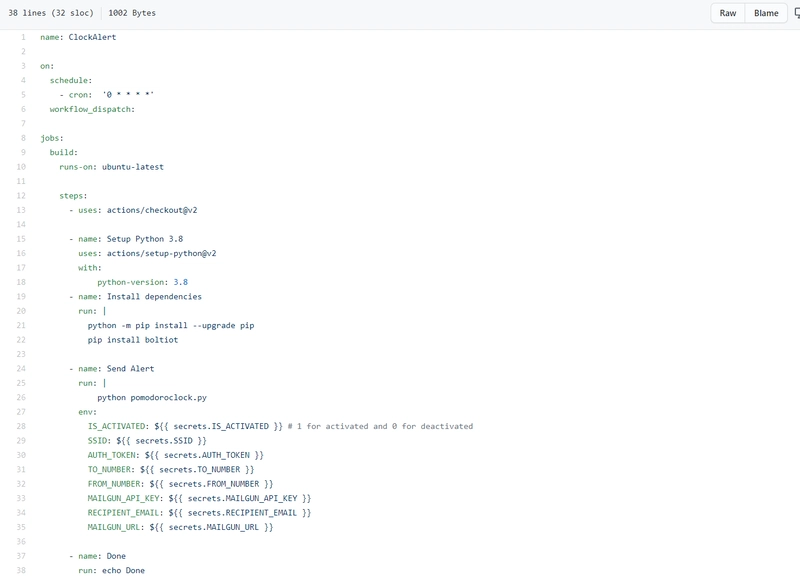The image size is (800, 576).
Task: Select line number 5
Action: click(22, 95)
